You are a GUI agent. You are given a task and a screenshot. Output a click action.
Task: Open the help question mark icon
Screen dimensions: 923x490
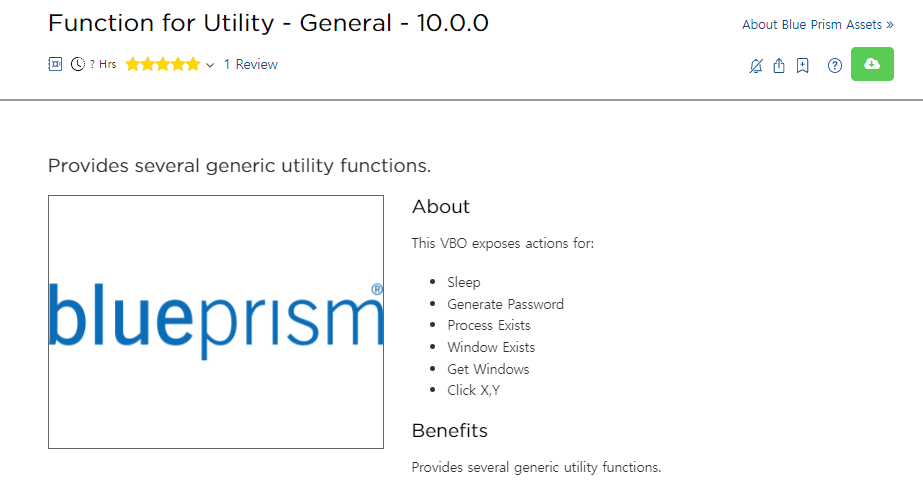835,66
